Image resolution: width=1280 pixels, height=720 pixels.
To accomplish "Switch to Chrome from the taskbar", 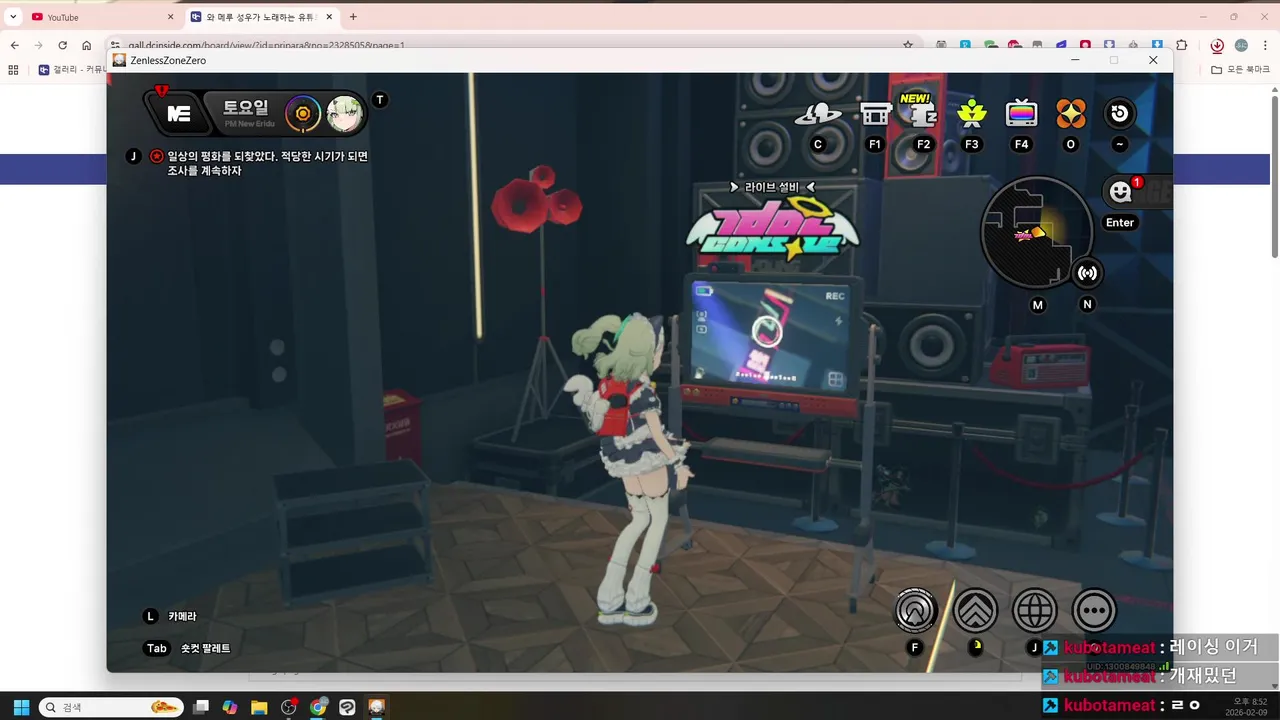I will click(318, 707).
